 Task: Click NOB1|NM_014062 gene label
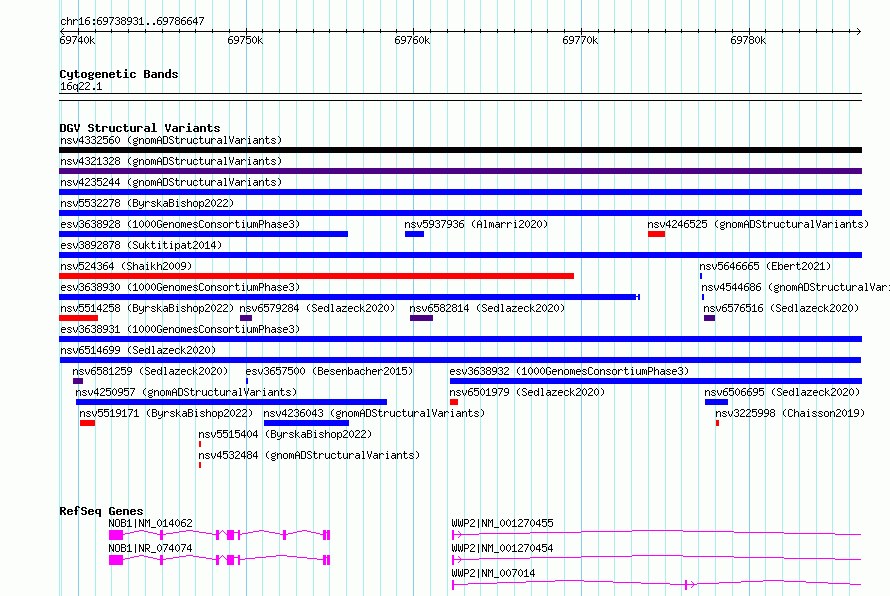pyautogui.click(x=150, y=523)
